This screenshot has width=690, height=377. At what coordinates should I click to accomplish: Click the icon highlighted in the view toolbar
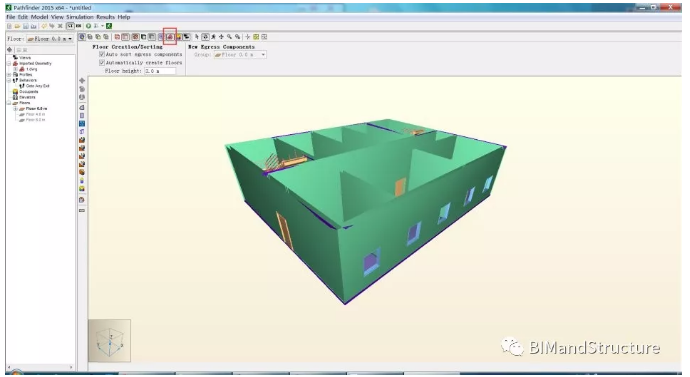[170, 37]
